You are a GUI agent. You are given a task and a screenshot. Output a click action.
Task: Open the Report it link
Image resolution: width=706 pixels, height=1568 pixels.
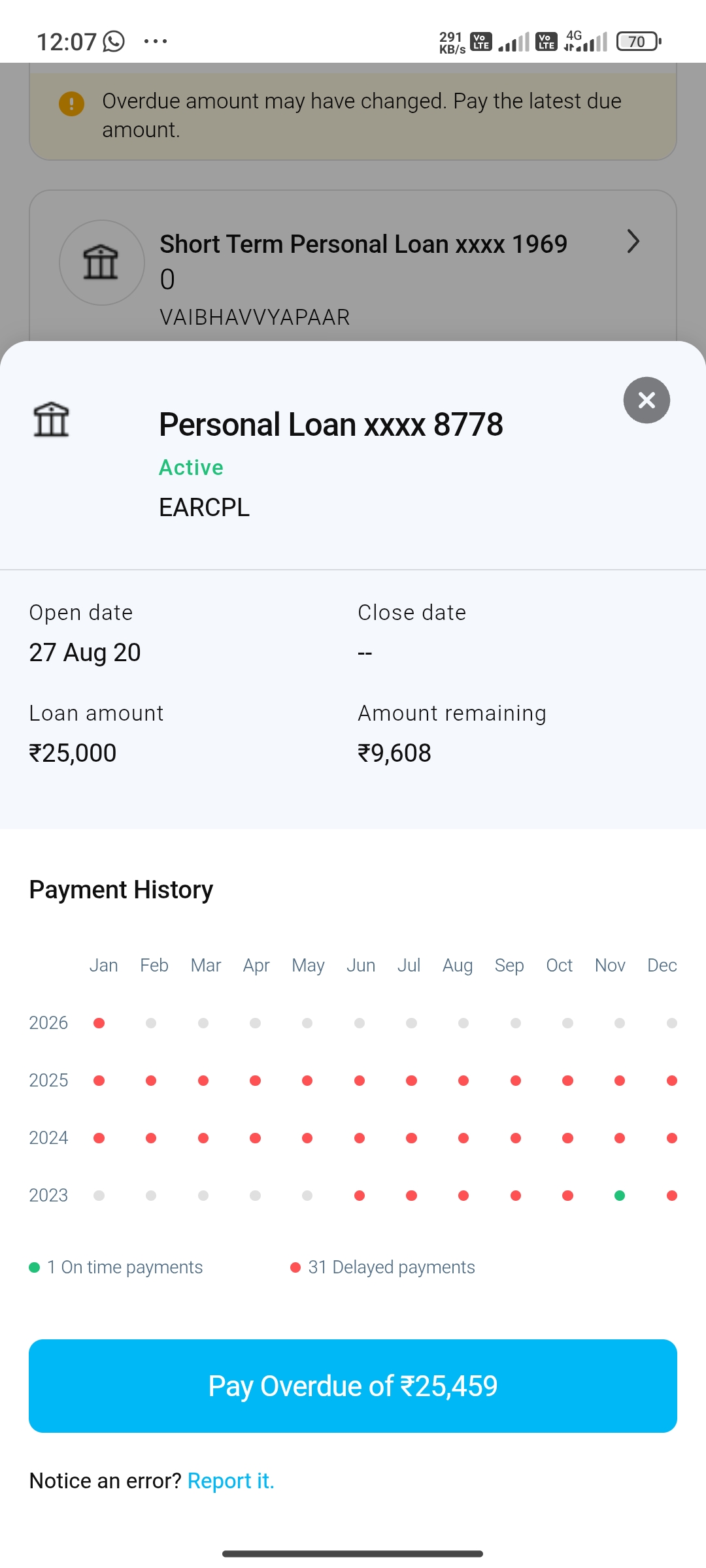pyautogui.click(x=231, y=1480)
